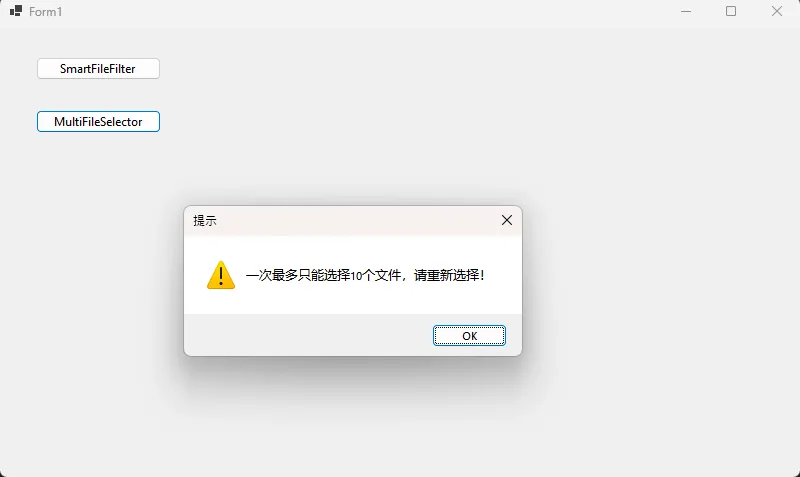Click blank form space between the two buttons
The image size is (800, 477).
98,95
